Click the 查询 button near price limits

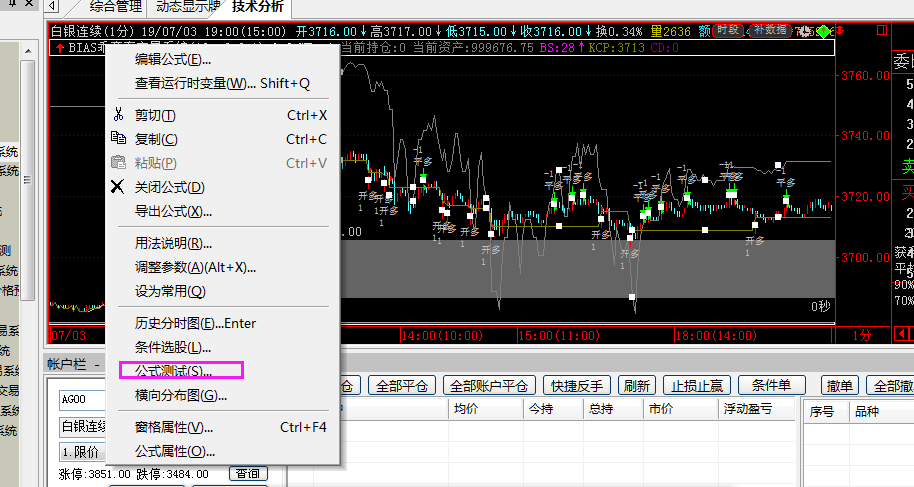pyautogui.click(x=248, y=473)
